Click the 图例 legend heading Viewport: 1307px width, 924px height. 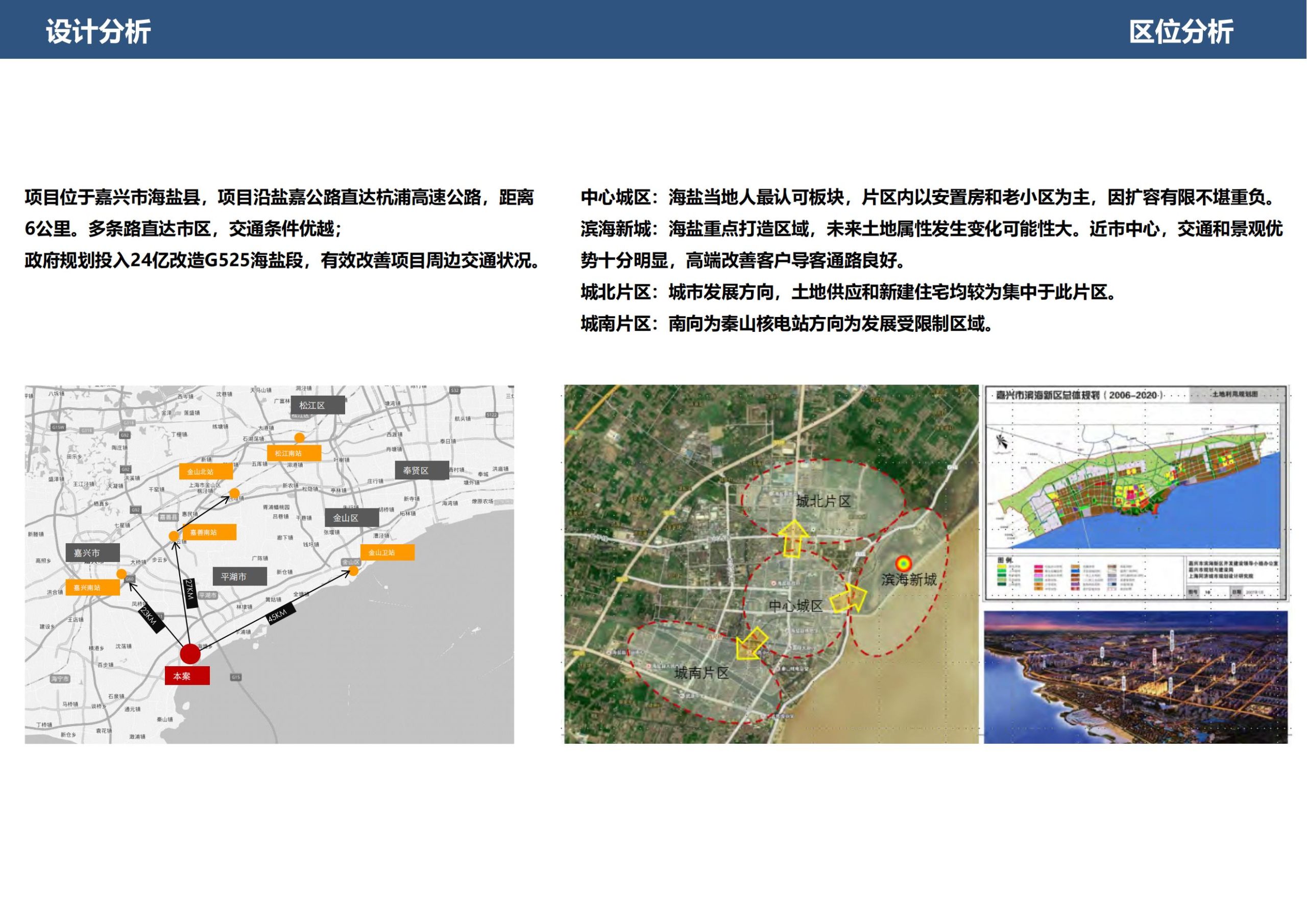point(1004,561)
